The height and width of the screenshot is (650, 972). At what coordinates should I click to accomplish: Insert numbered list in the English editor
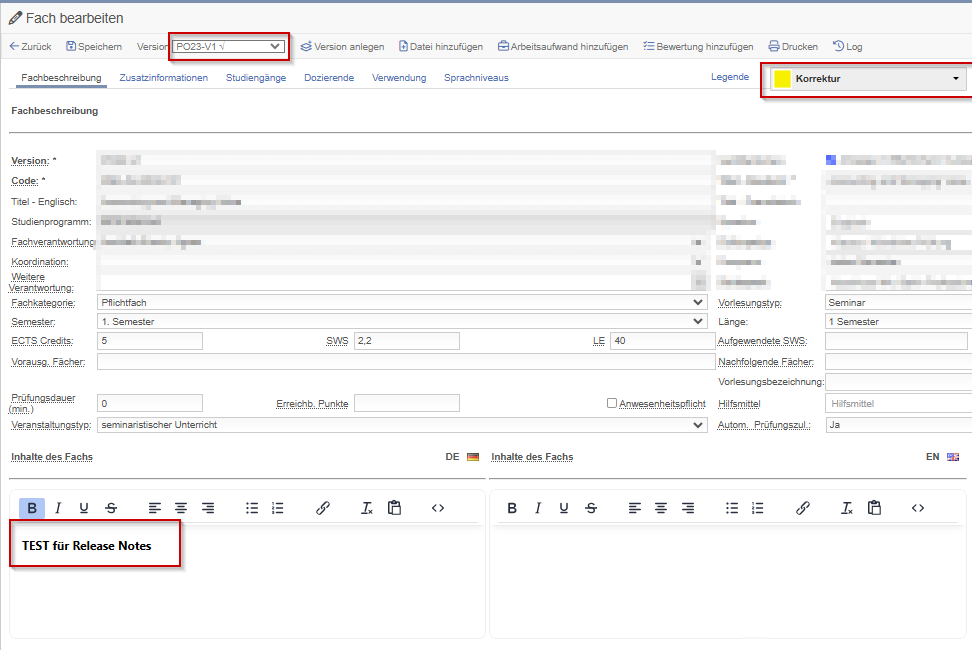(x=758, y=508)
